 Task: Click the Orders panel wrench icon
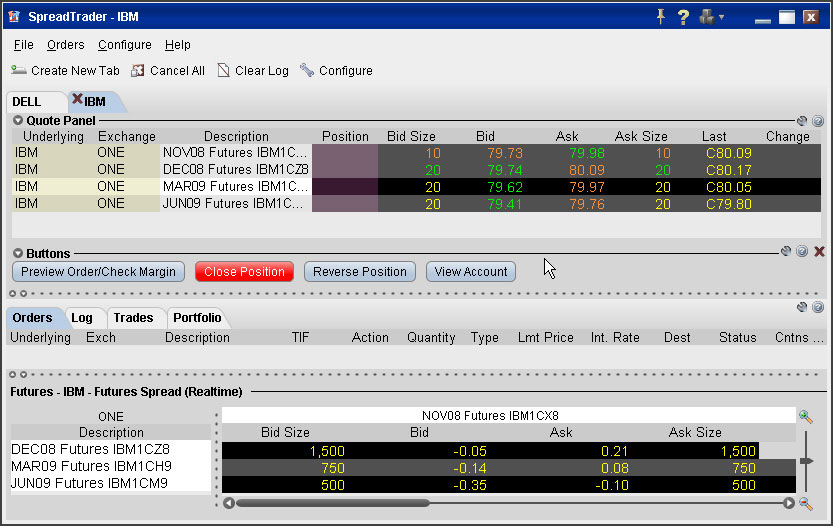click(x=802, y=307)
